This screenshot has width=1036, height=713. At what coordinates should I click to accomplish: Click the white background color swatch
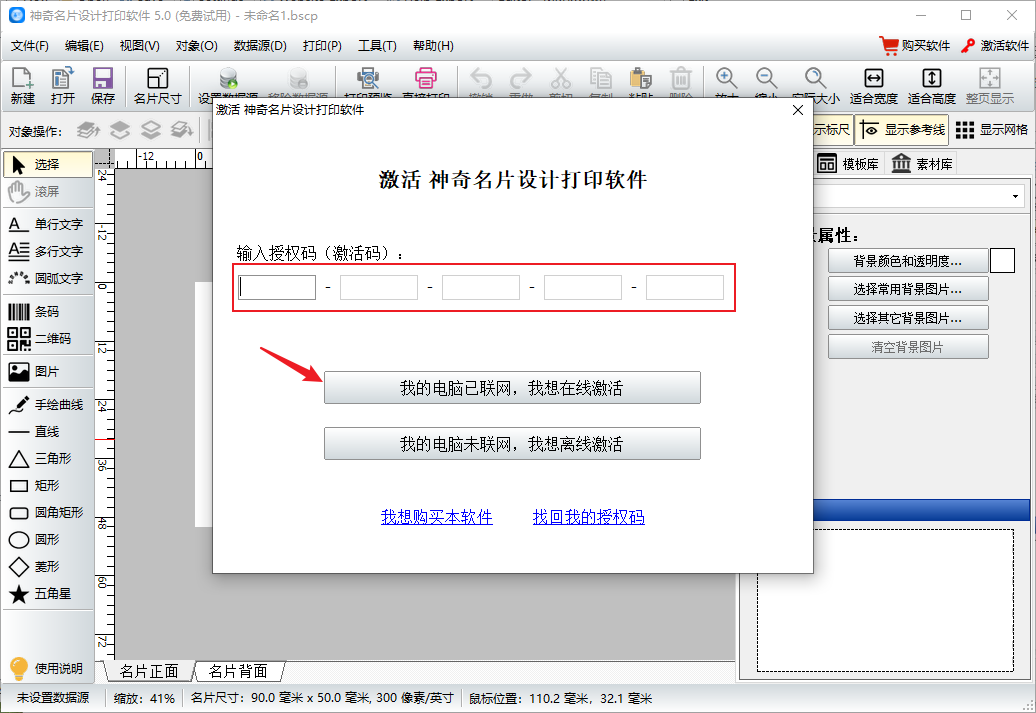click(x=1002, y=261)
